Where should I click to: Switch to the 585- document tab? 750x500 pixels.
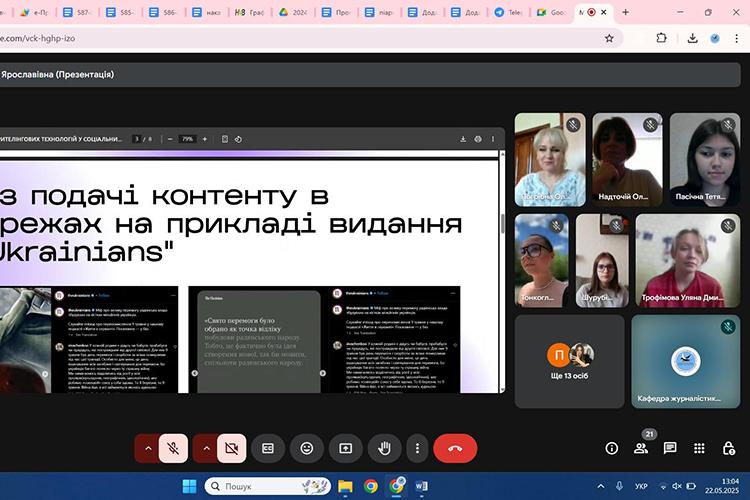coord(120,12)
